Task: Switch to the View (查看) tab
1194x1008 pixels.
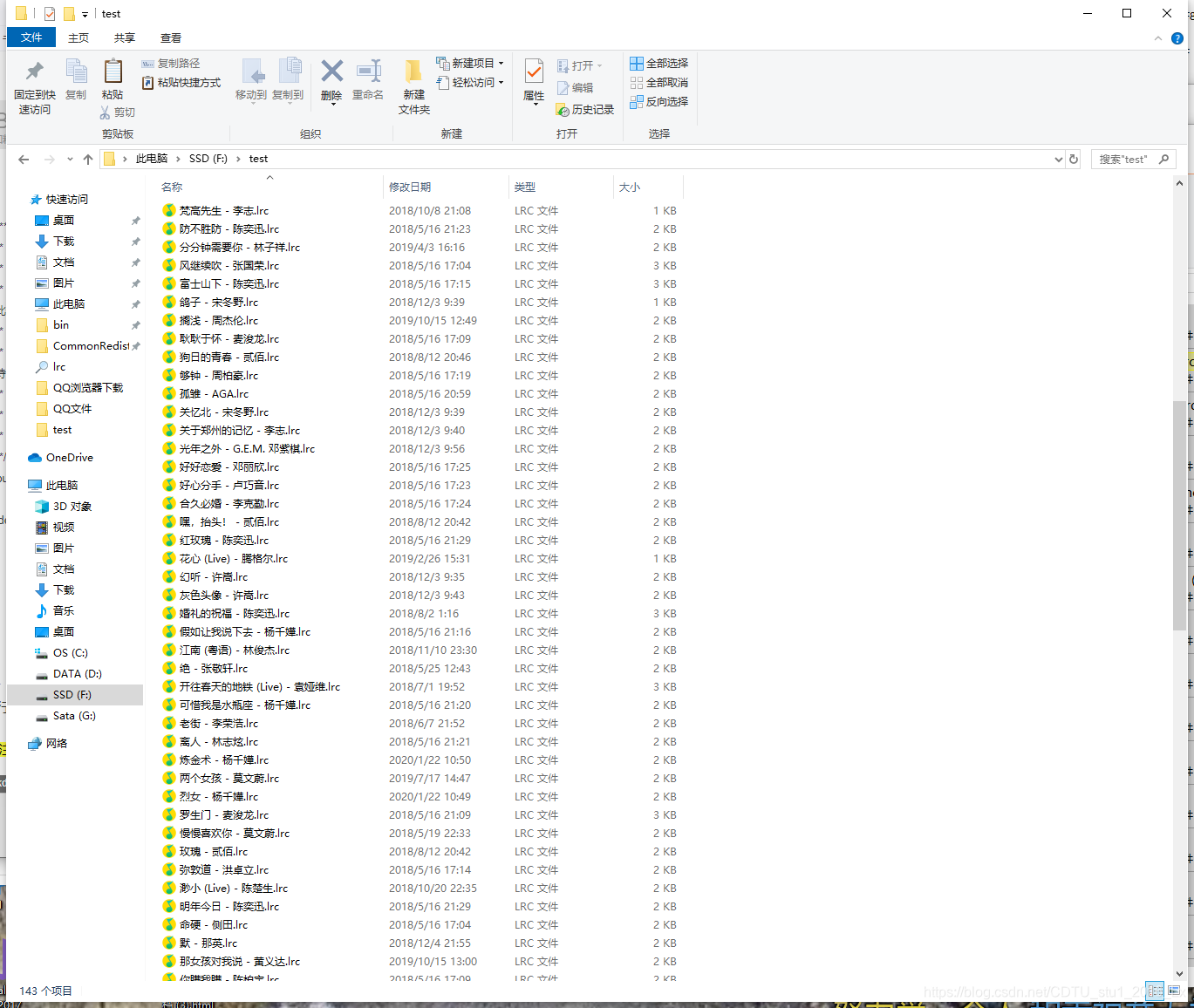Action: click(x=171, y=37)
